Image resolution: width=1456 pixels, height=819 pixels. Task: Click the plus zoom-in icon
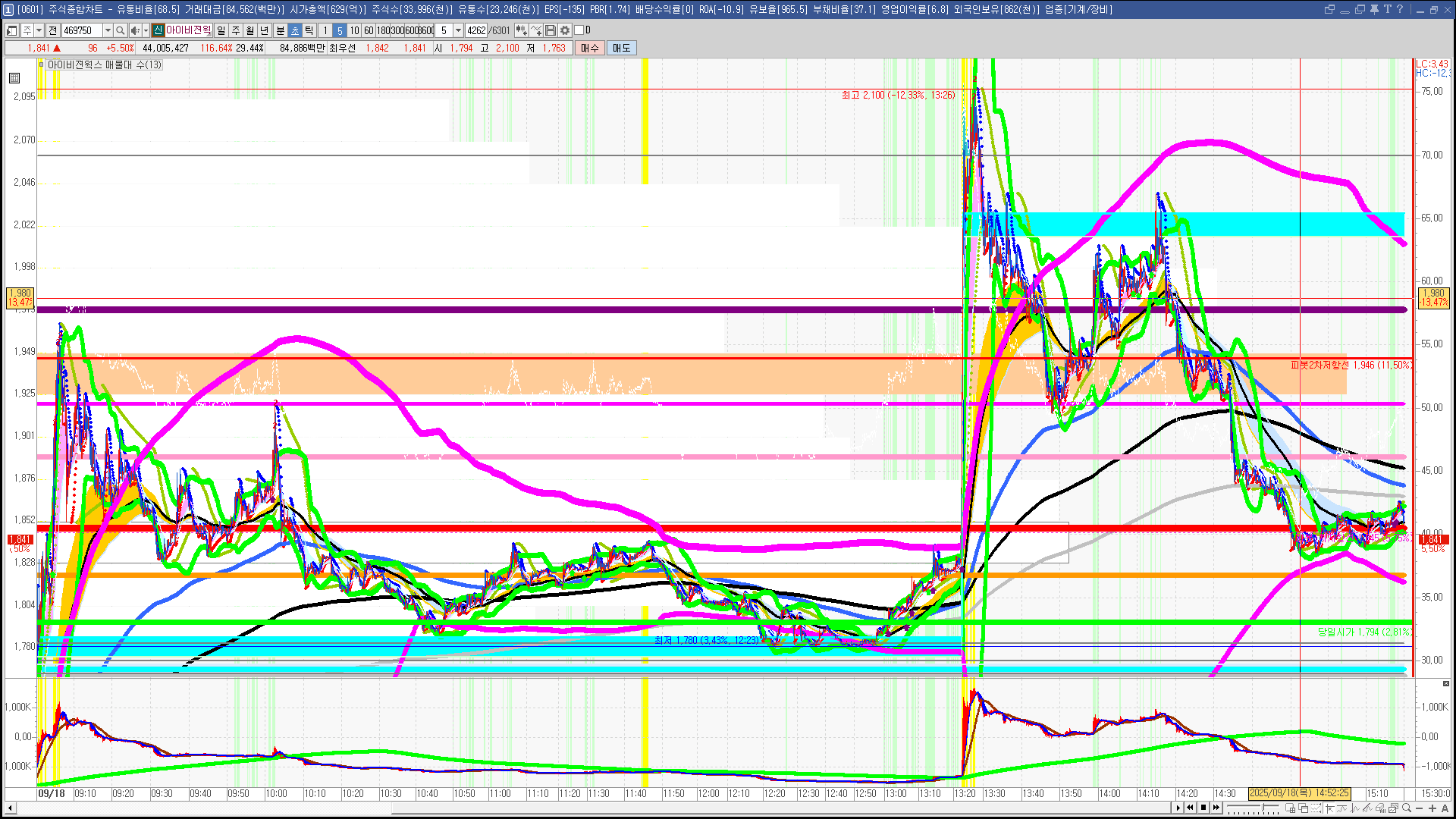coord(1432,808)
